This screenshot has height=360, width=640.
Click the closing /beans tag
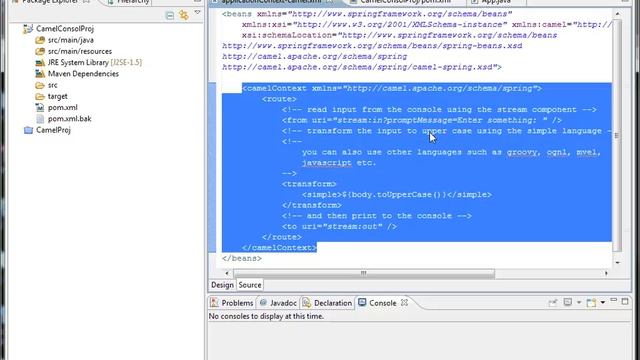(x=242, y=258)
